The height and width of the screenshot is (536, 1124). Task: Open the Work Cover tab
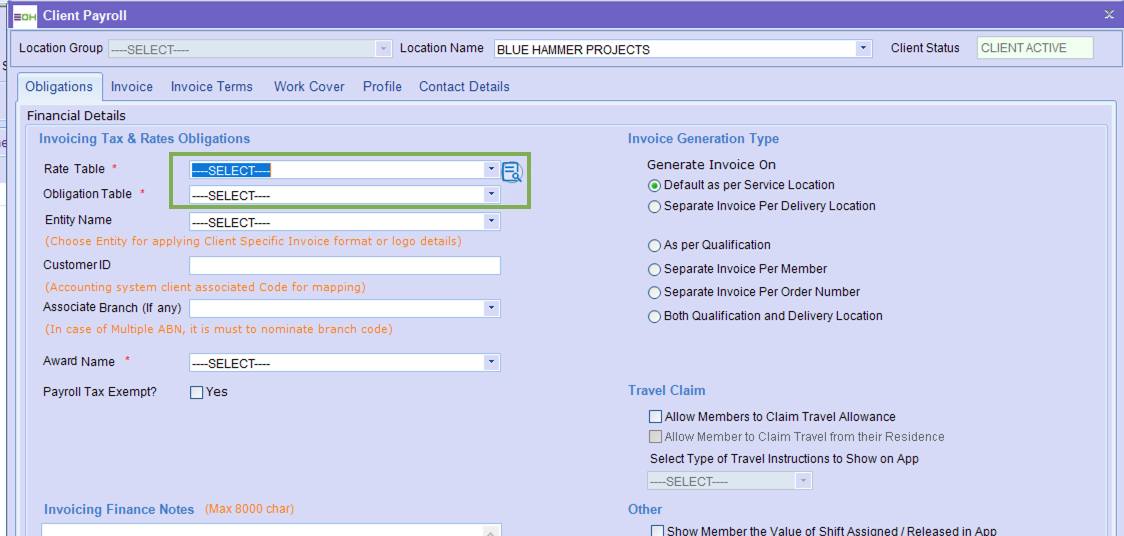coord(309,87)
